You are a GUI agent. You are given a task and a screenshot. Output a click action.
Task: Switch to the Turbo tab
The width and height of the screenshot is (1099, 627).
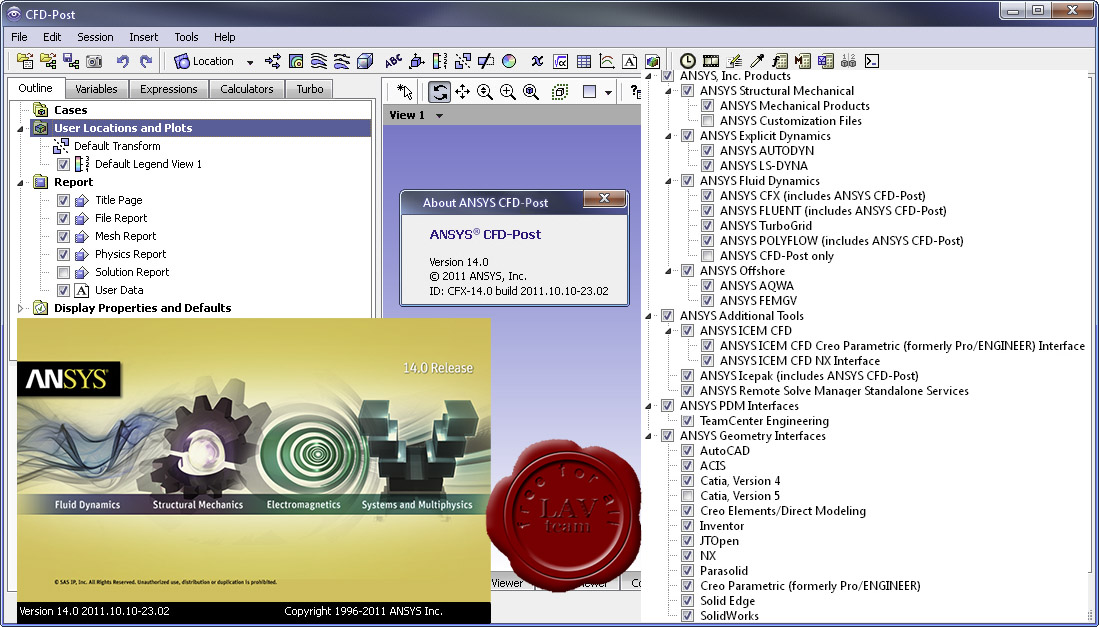(310, 89)
